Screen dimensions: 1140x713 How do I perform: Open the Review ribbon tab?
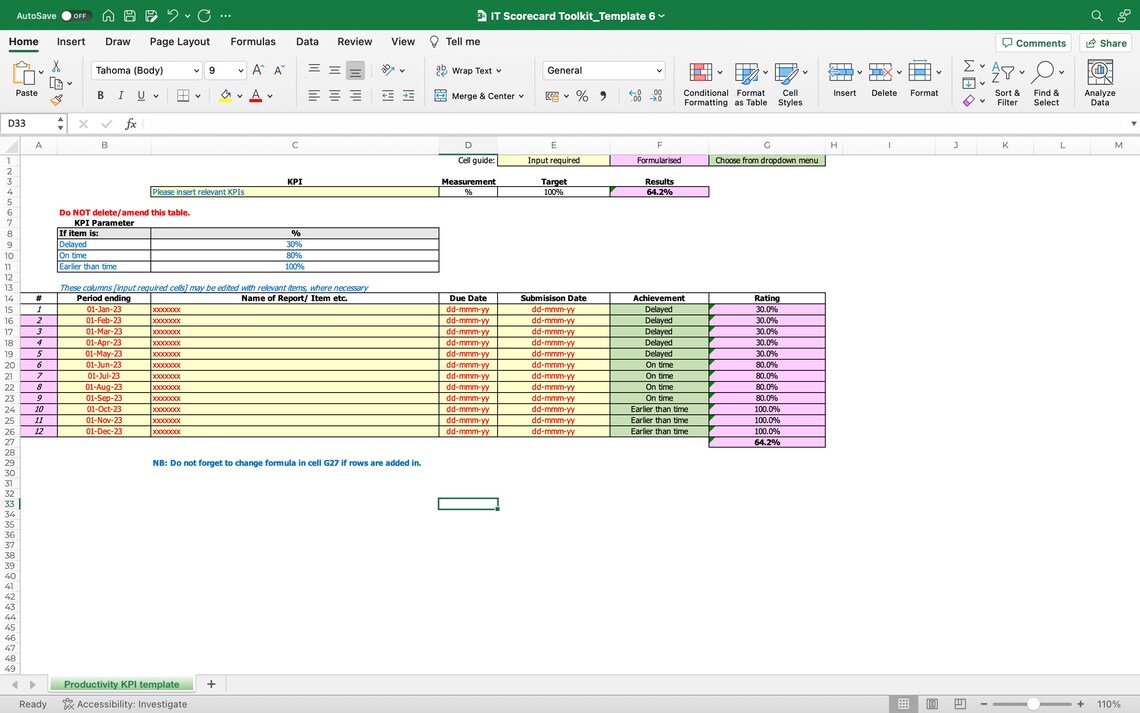coord(354,42)
